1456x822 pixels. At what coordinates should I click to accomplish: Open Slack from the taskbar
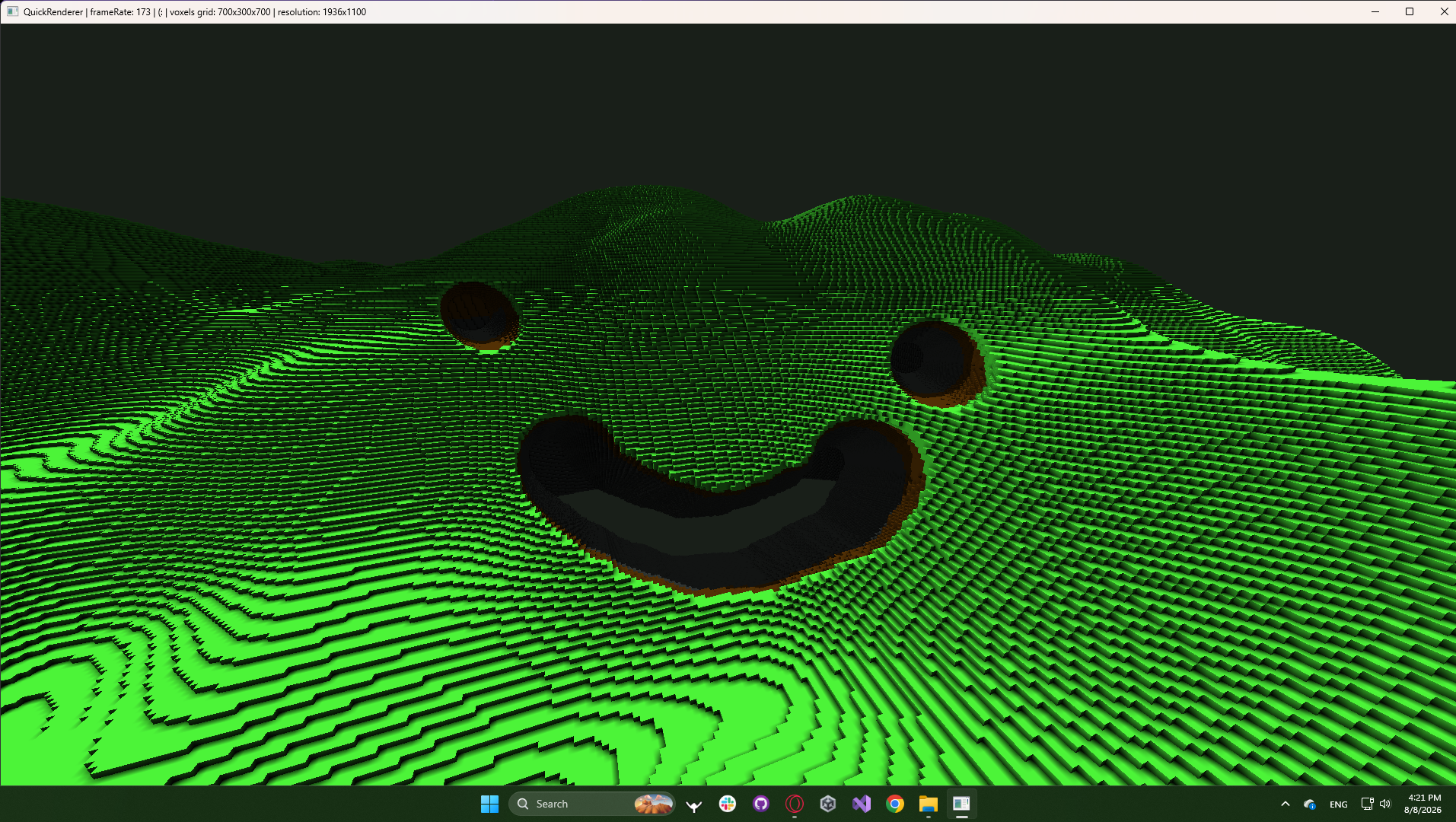(x=728, y=804)
